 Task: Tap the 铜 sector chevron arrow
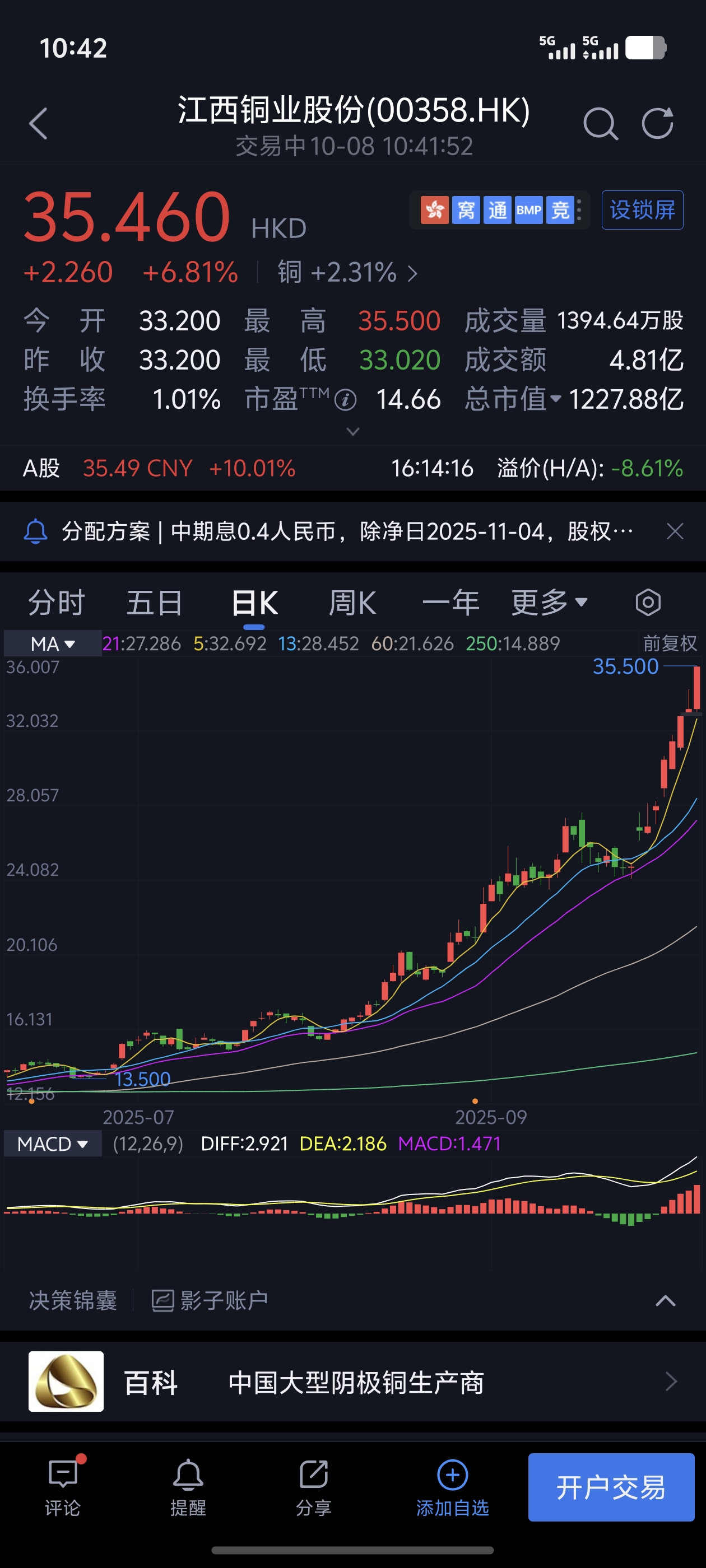(x=412, y=273)
